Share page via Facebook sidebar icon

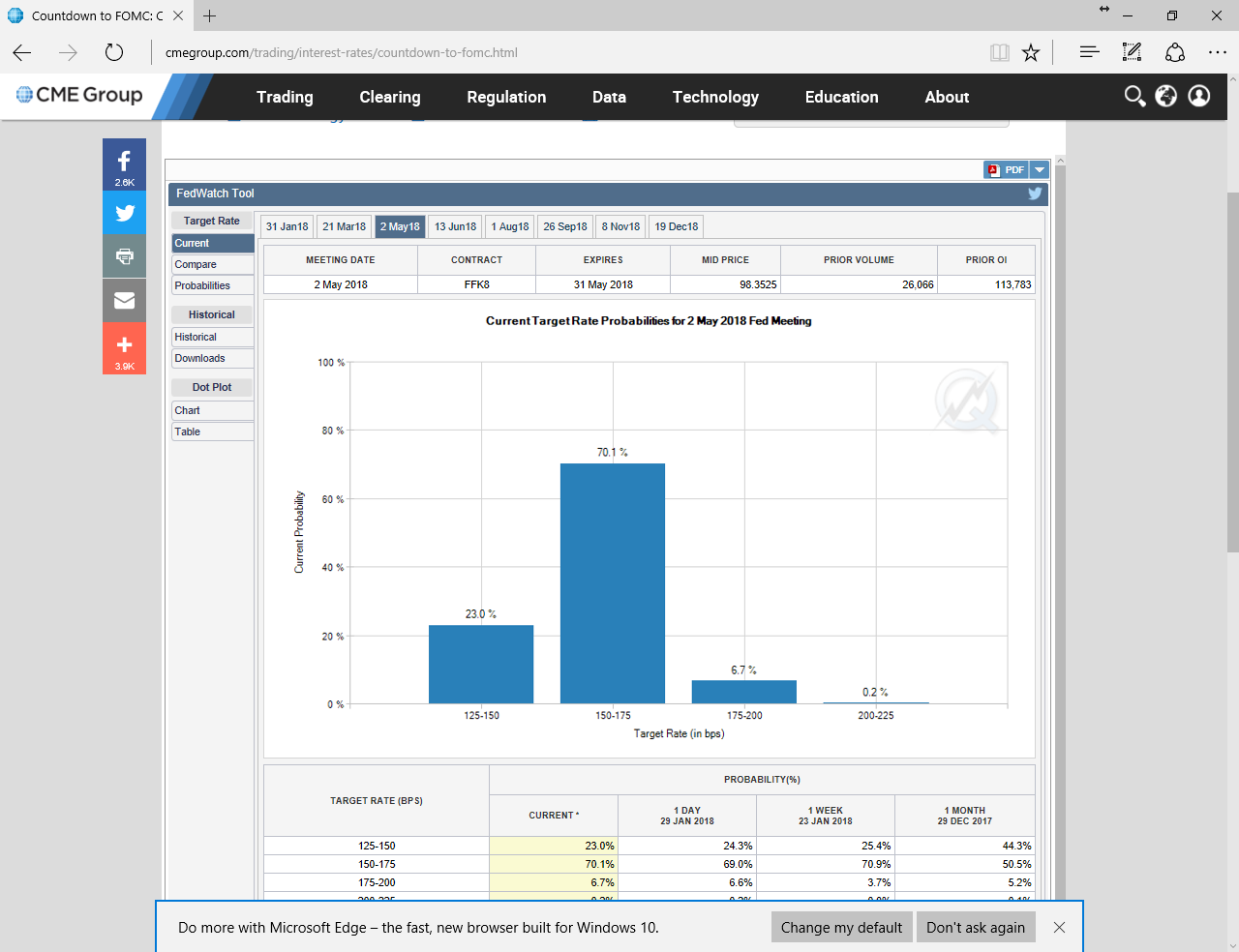coord(124,164)
